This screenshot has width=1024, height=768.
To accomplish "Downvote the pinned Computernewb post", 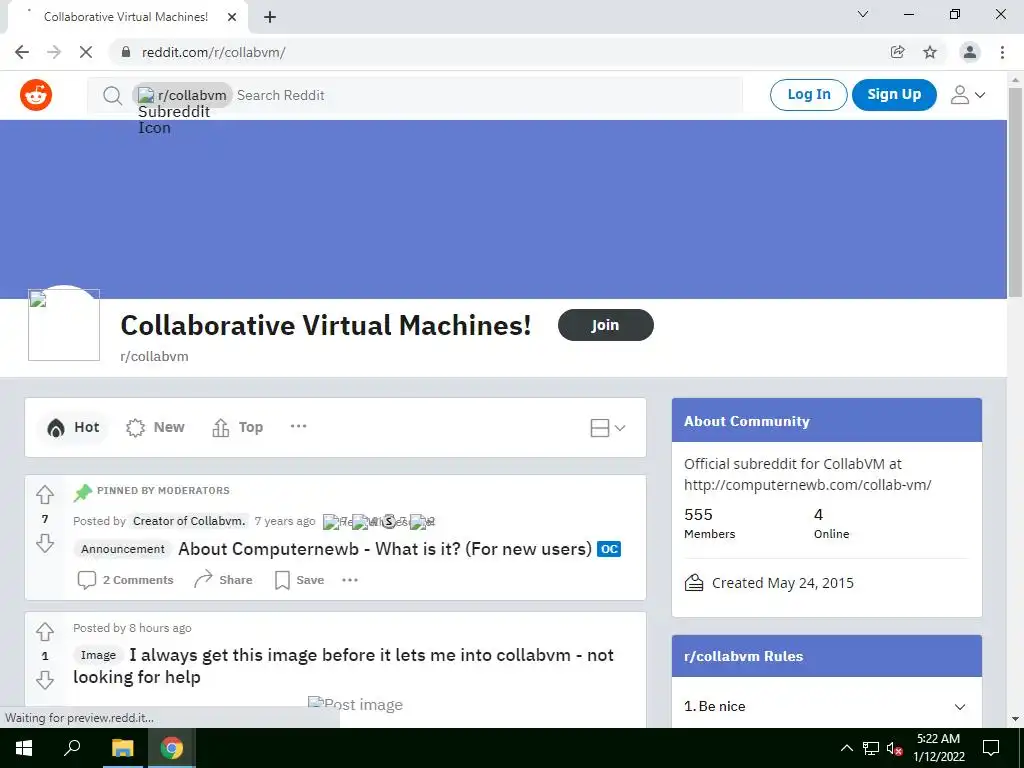I will point(44,543).
